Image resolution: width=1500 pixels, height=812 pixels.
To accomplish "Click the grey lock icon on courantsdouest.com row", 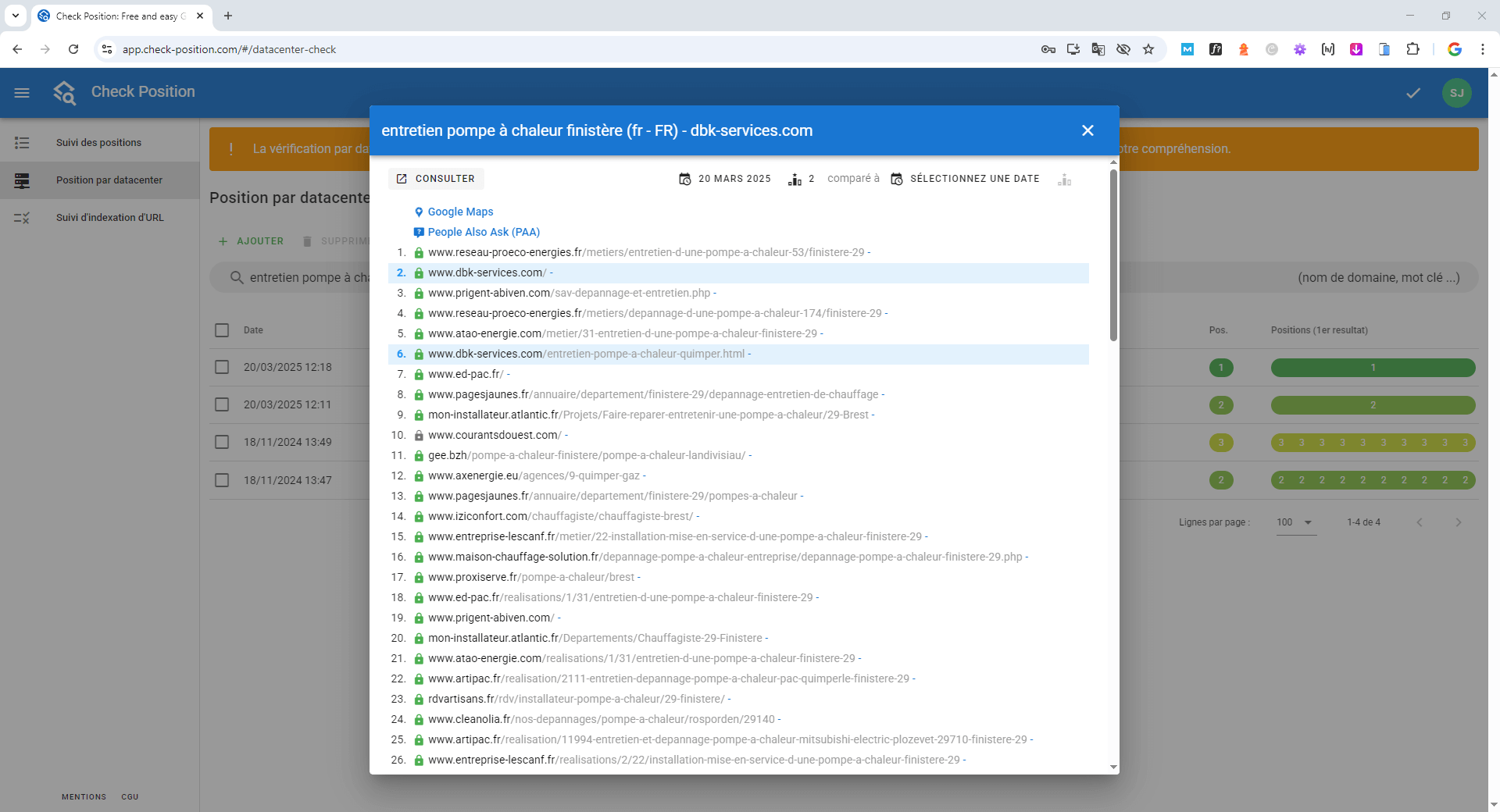I will 419,436.
